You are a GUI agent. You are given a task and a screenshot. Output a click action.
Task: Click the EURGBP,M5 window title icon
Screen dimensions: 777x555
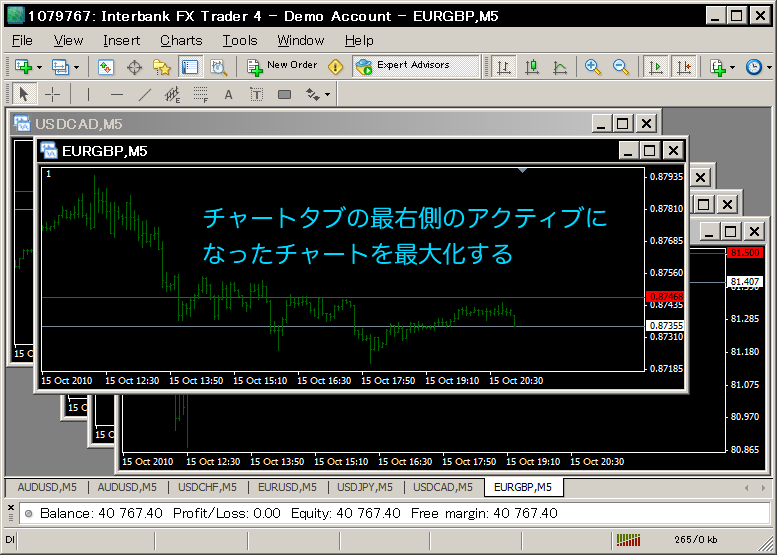coord(49,150)
